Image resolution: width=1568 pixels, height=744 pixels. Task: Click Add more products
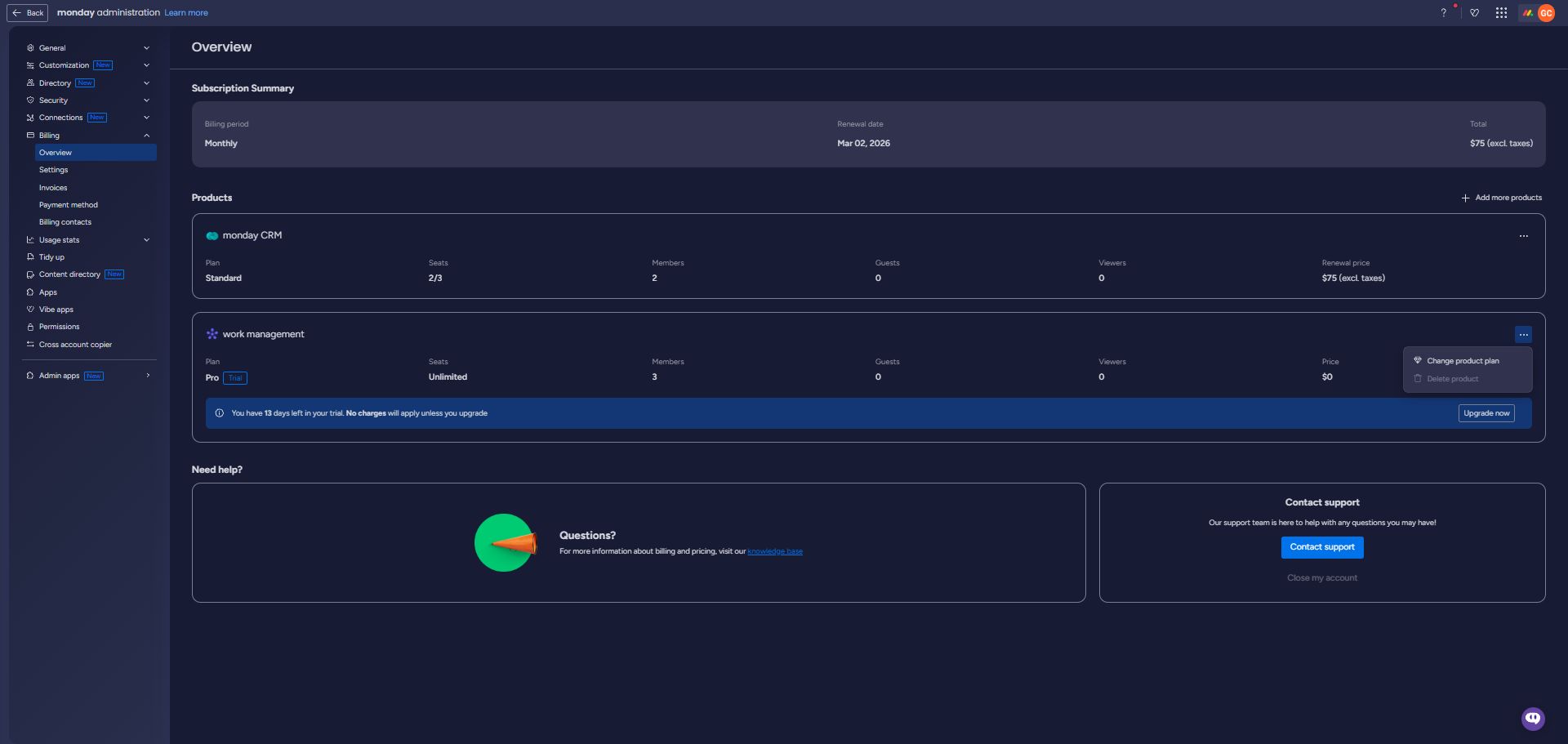1501,198
